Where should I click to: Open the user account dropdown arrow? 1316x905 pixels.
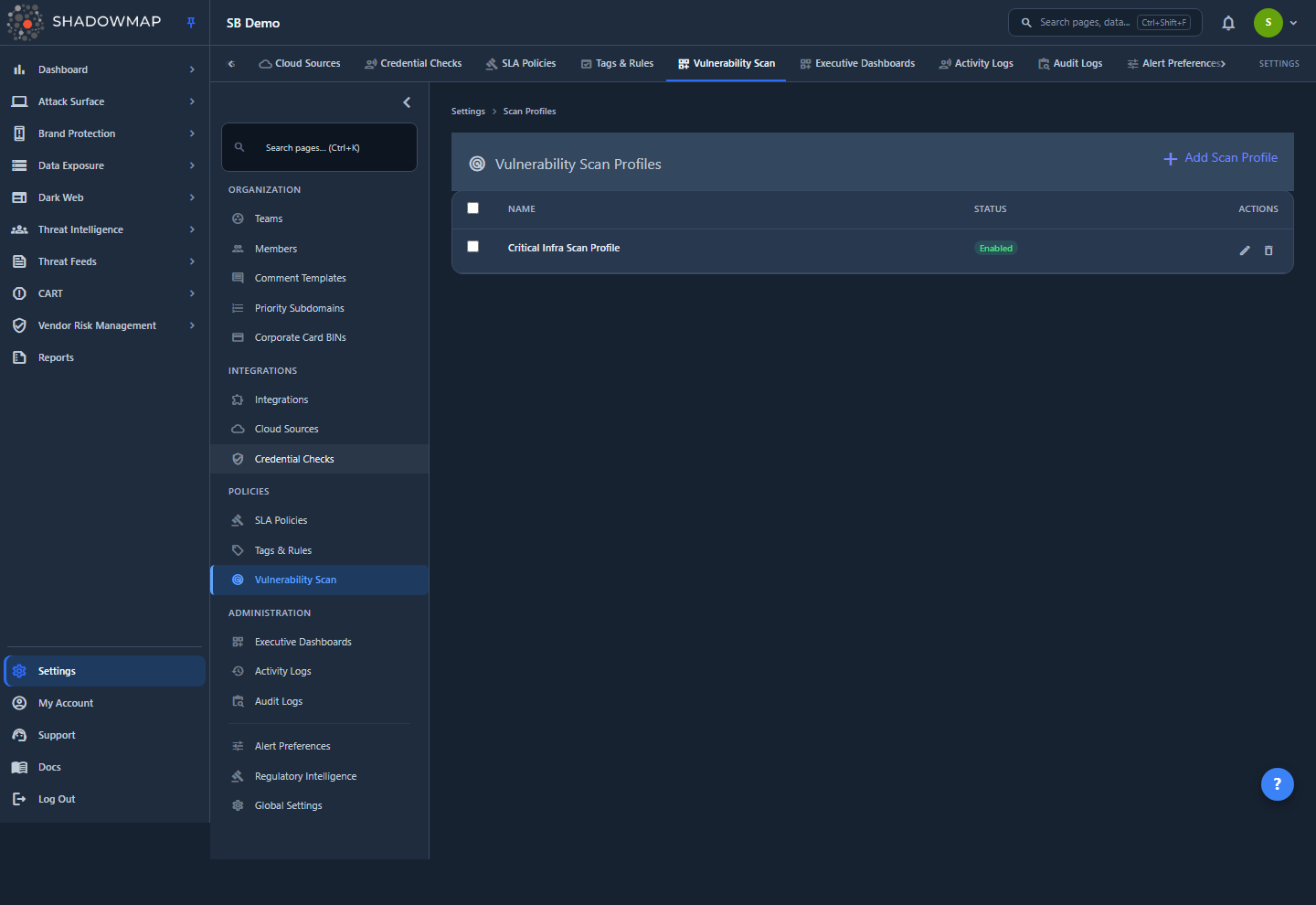[x=1293, y=23]
